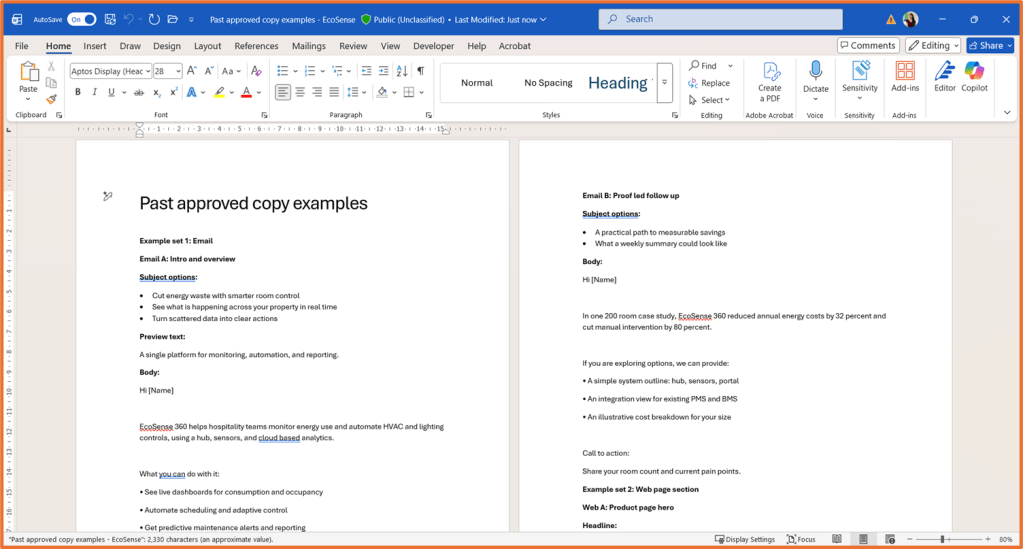Toggle Bold formatting
The image size is (1023, 549).
pyautogui.click(x=78, y=92)
